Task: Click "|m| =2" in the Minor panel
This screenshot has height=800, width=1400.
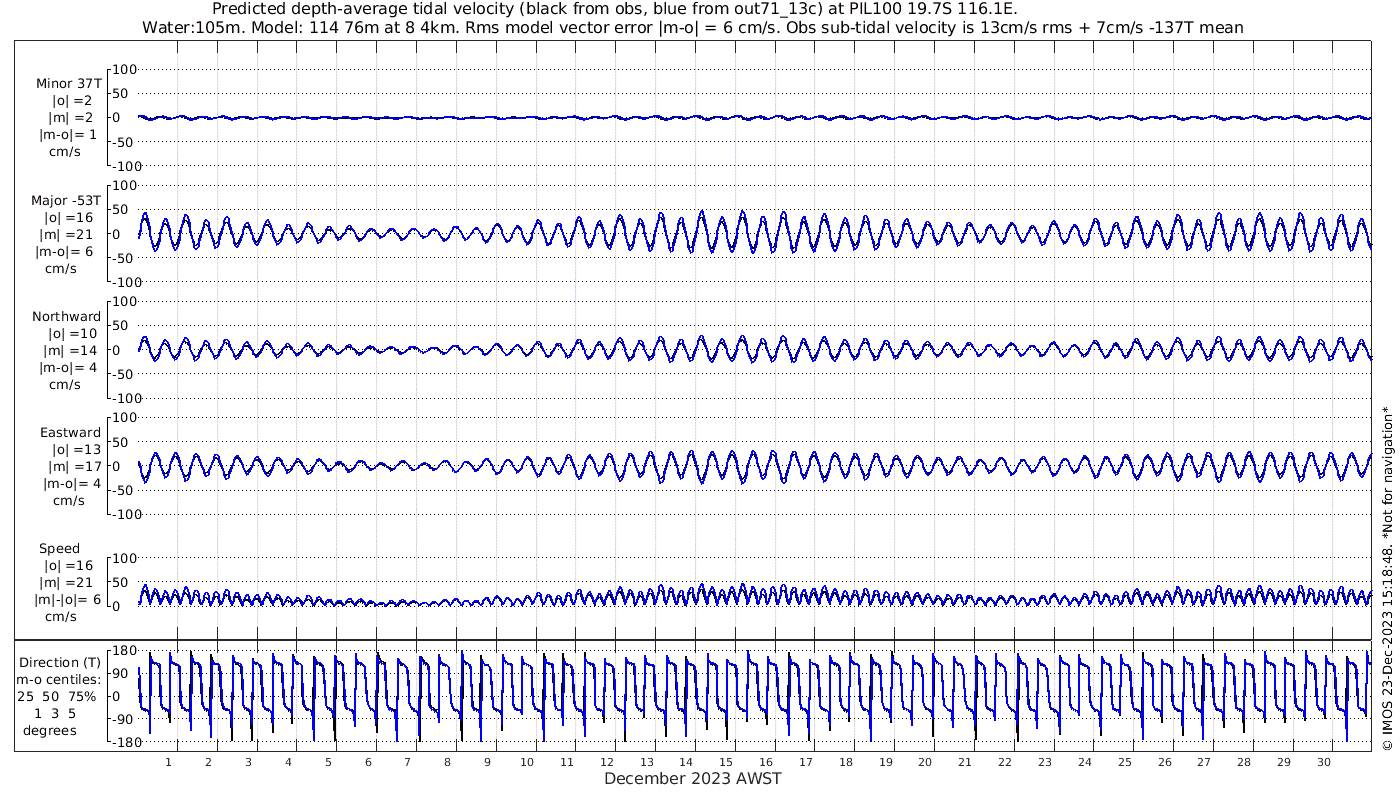Action: [71, 118]
